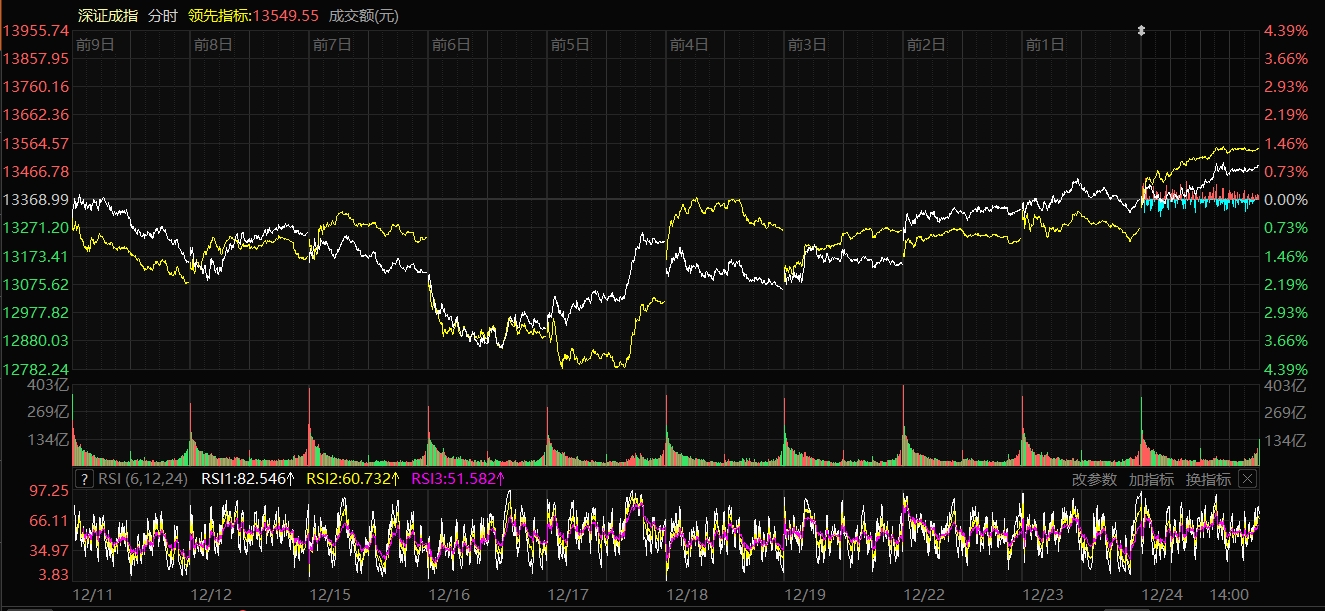1325x611 pixels.
Task: Click the 12/22 date on time axis
Action: pos(925,594)
